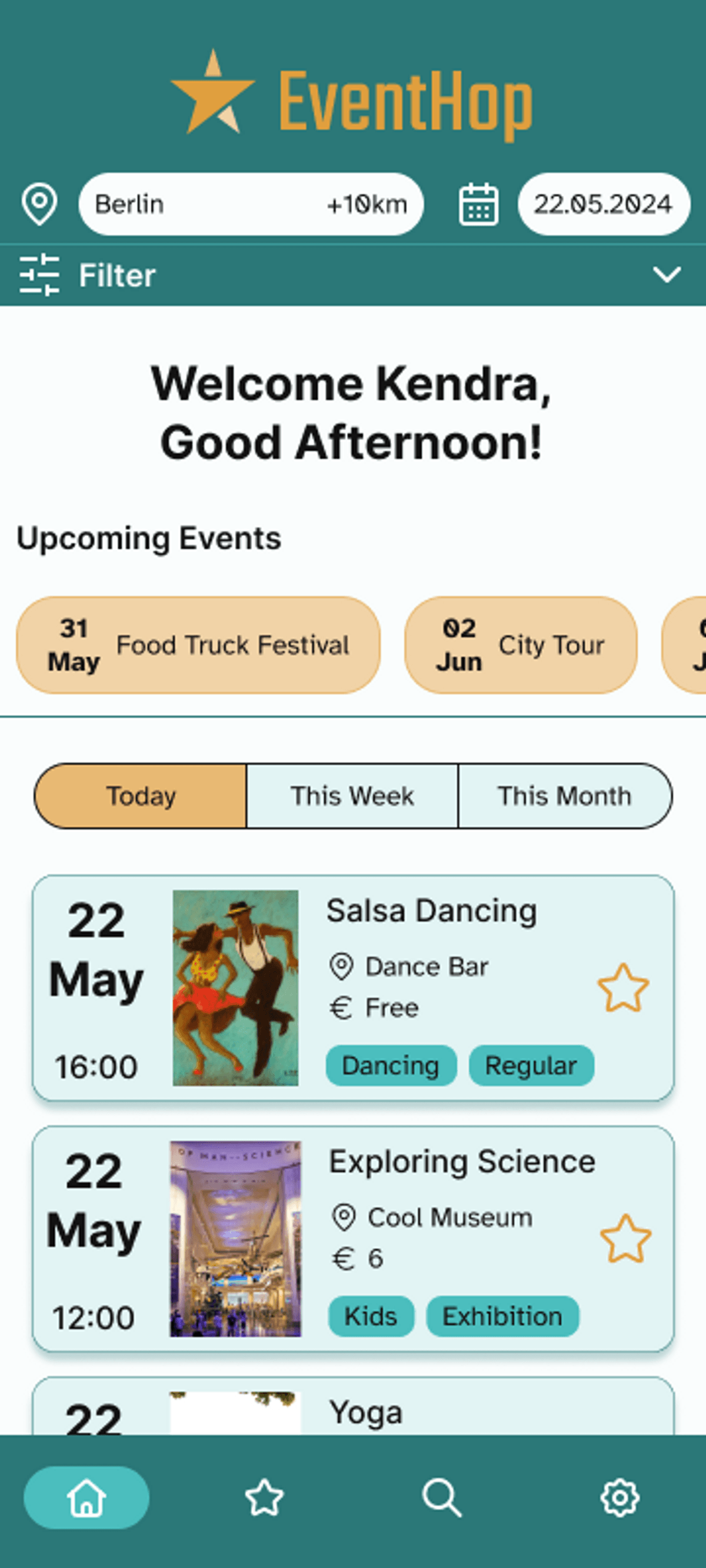Tap the location pin icon

39,204
